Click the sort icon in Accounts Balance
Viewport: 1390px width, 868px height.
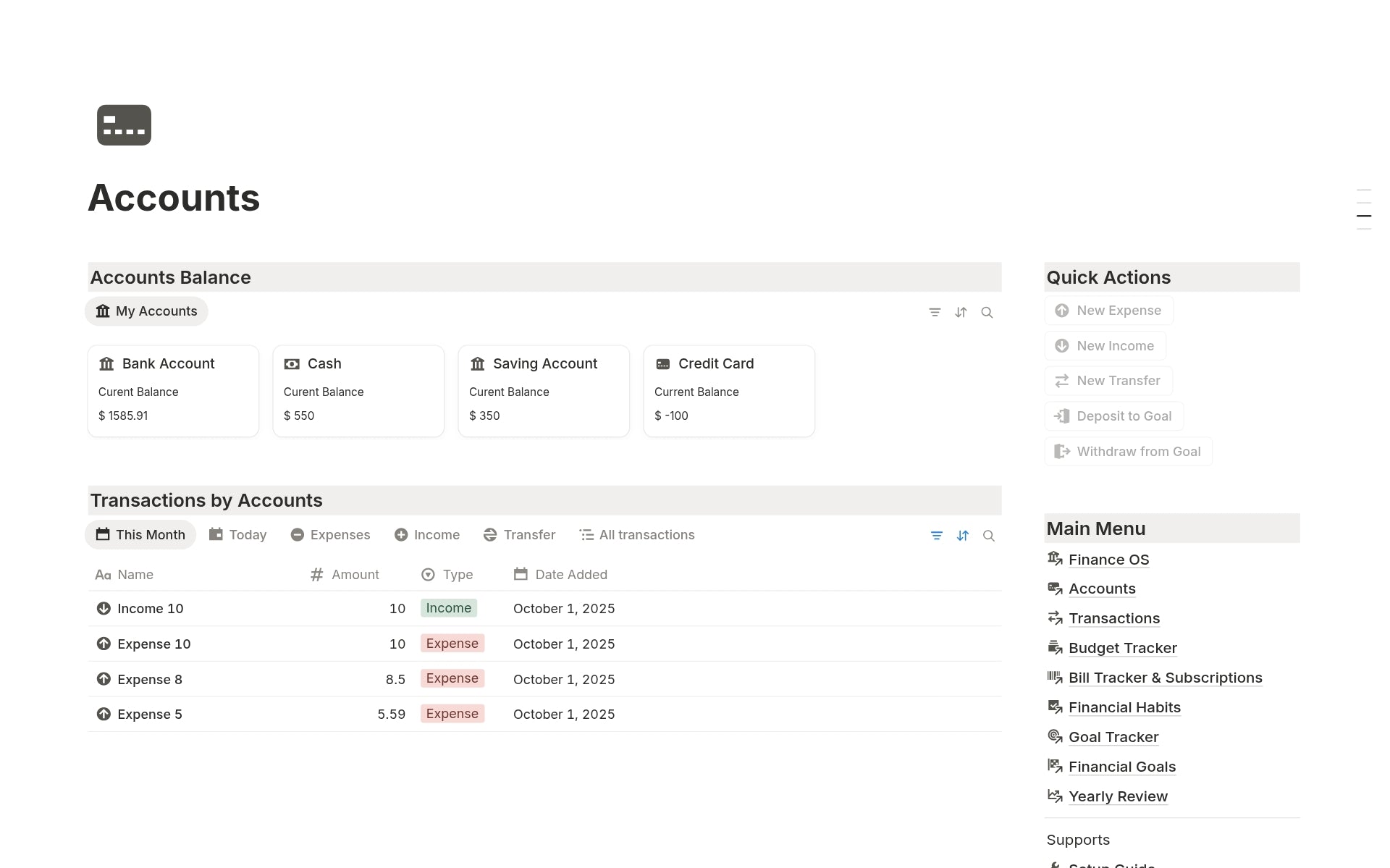(x=961, y=313)
